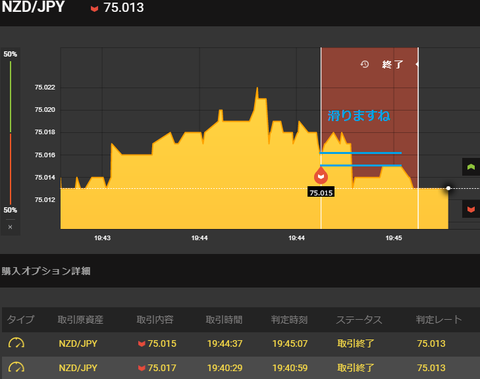
Task: Click 取引終了 status in the 19:44:37 row
Action: pyautogui.click(x=356, y=344)
